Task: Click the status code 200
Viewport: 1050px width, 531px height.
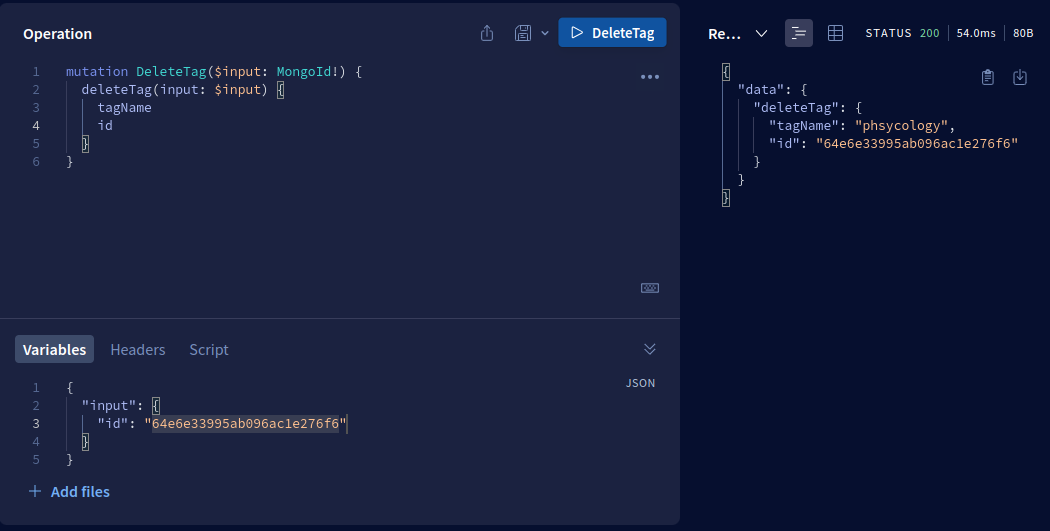Action: click(x=929, y=33)
